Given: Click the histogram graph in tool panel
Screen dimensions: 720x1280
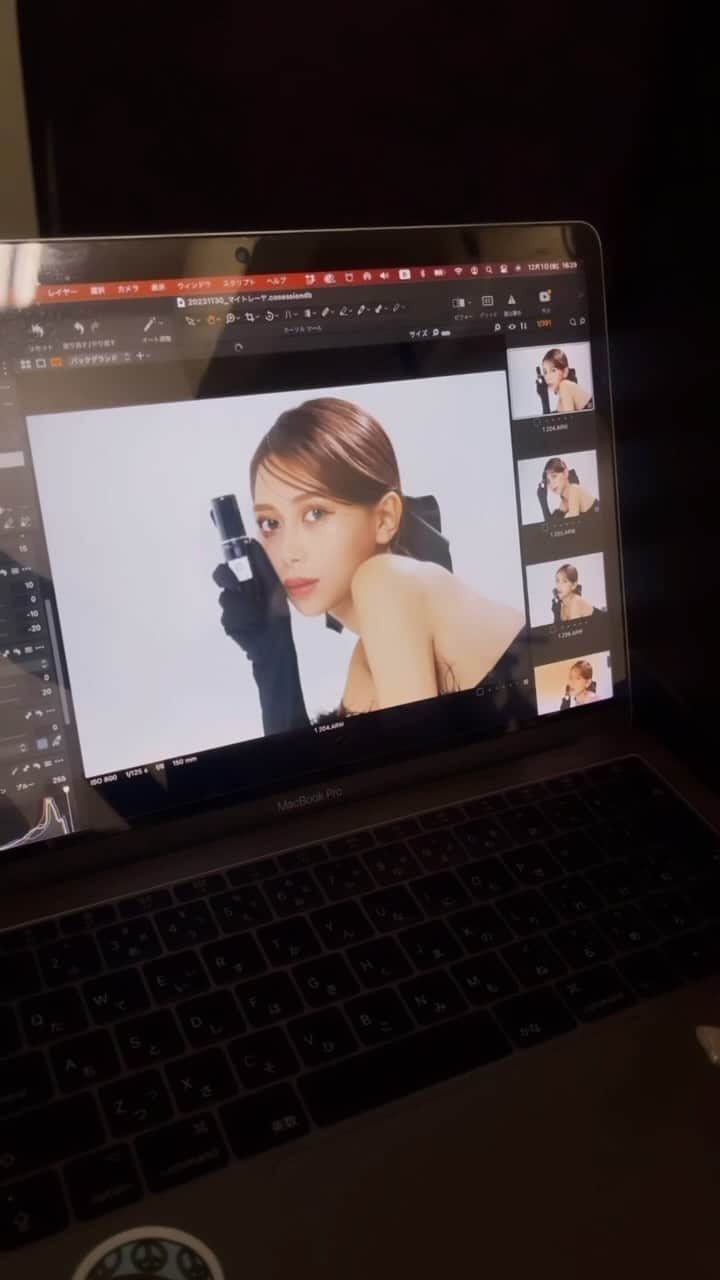Looking at the screenshot, I should coord(35,822).
